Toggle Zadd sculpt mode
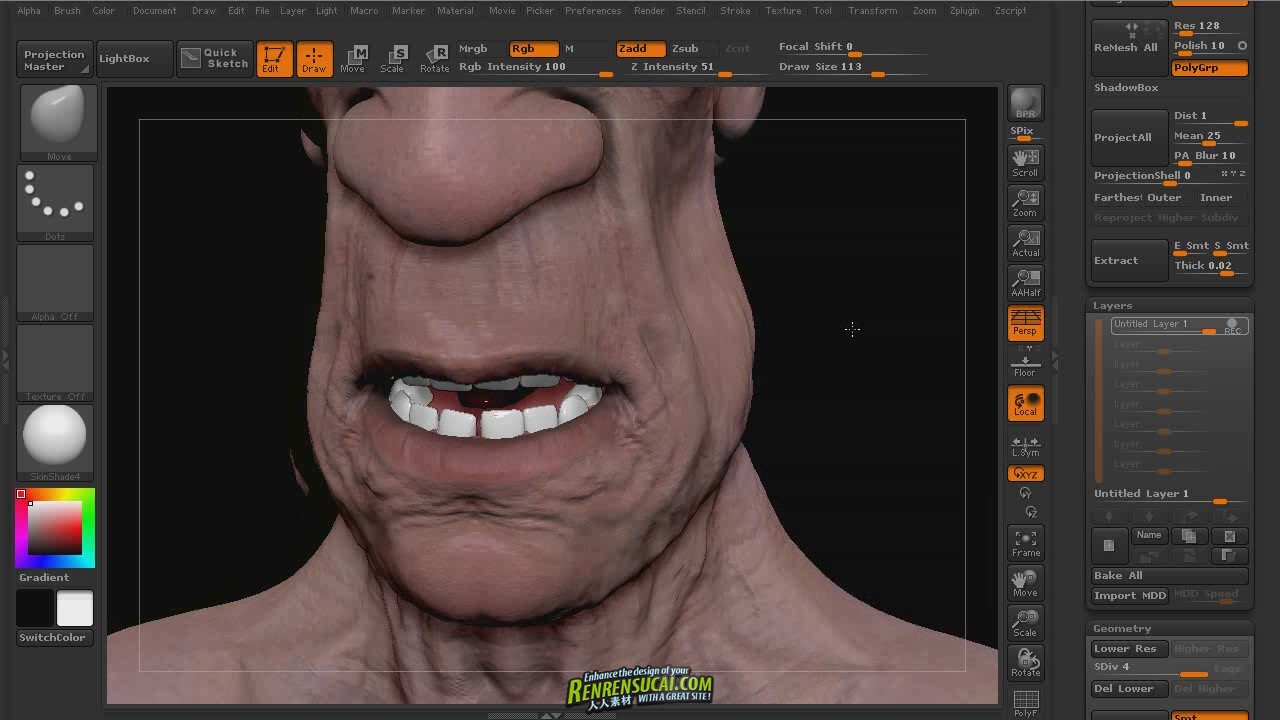This screenshot has width=1280, height=720. pyautogui.click(x=641, y=49)
